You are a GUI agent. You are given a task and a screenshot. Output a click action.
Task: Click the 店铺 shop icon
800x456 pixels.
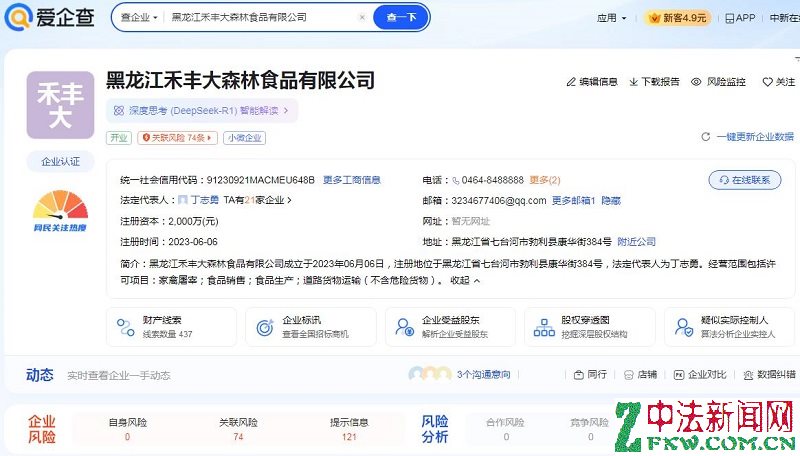[x=629, y=375]
